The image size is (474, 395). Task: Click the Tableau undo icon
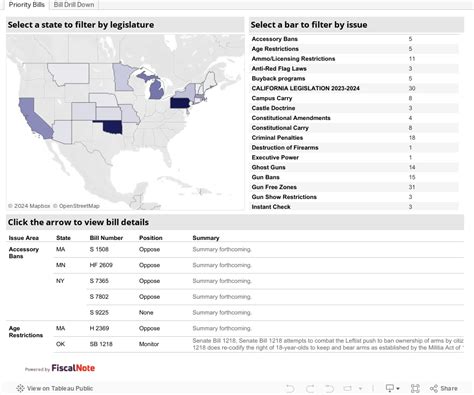click(x=290, y=388)
